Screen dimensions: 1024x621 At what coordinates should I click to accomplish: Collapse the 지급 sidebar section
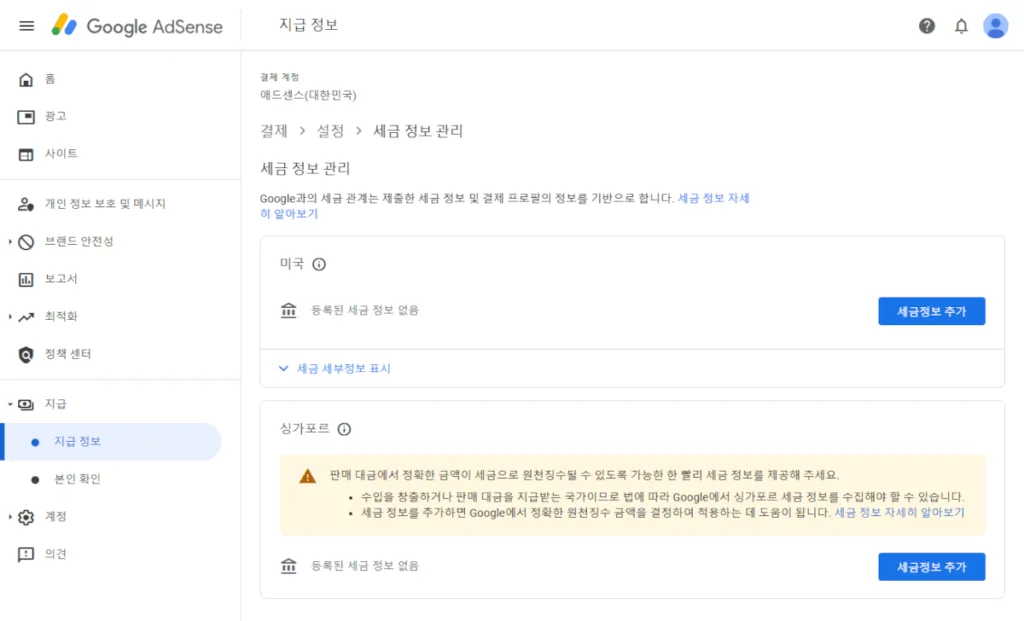tap(11, 404)
